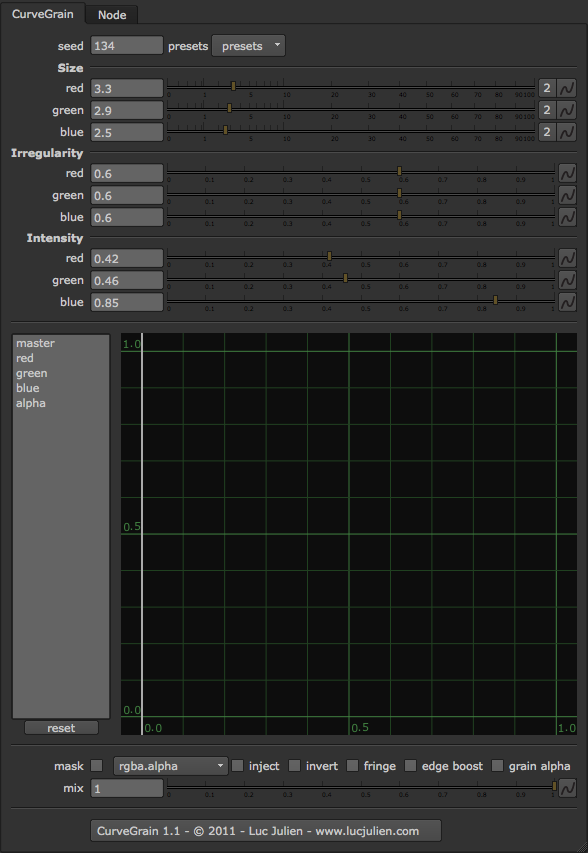Switch to the CurveGrain tab
588x853 pixels.
point(42,14)
